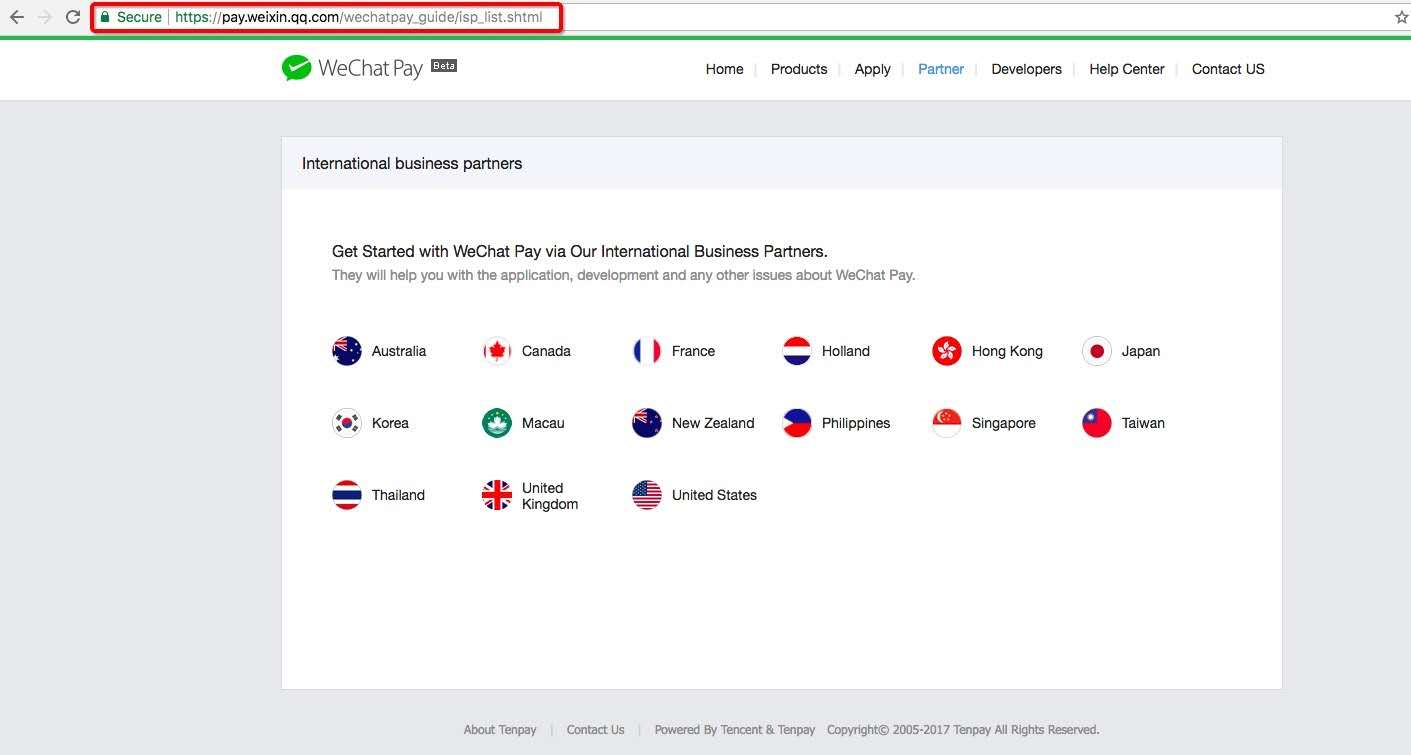
Task: Click the Contact Us footer link
Action: click(x=595, y=730)
